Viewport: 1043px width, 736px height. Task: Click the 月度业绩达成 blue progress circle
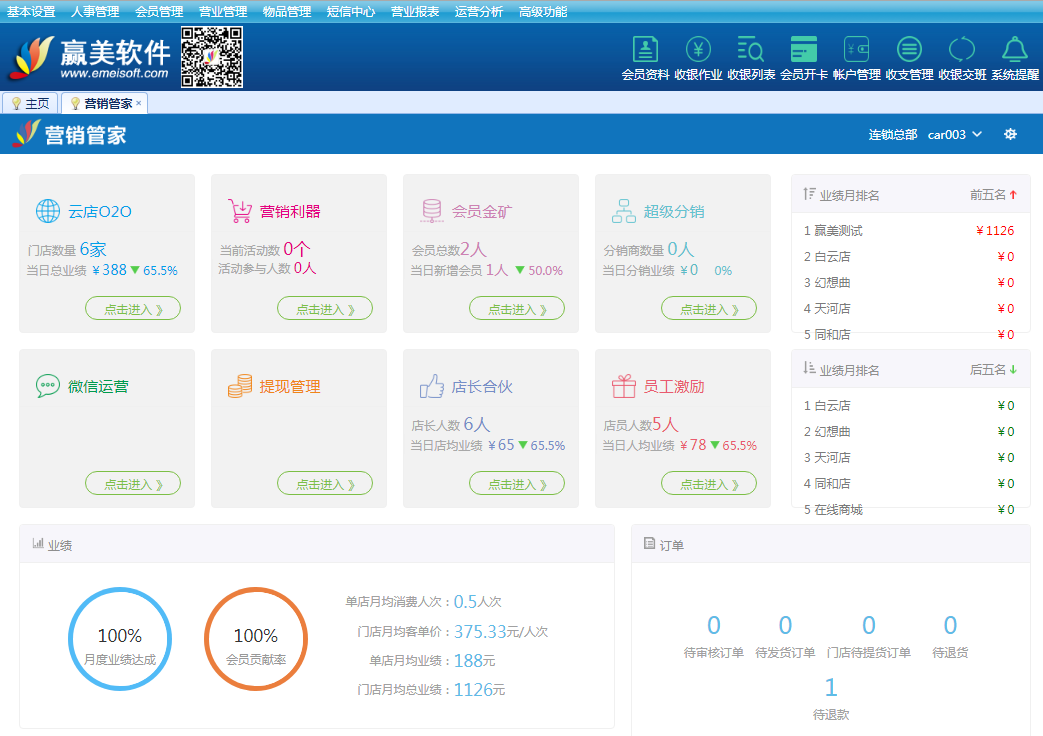[120, 639]
